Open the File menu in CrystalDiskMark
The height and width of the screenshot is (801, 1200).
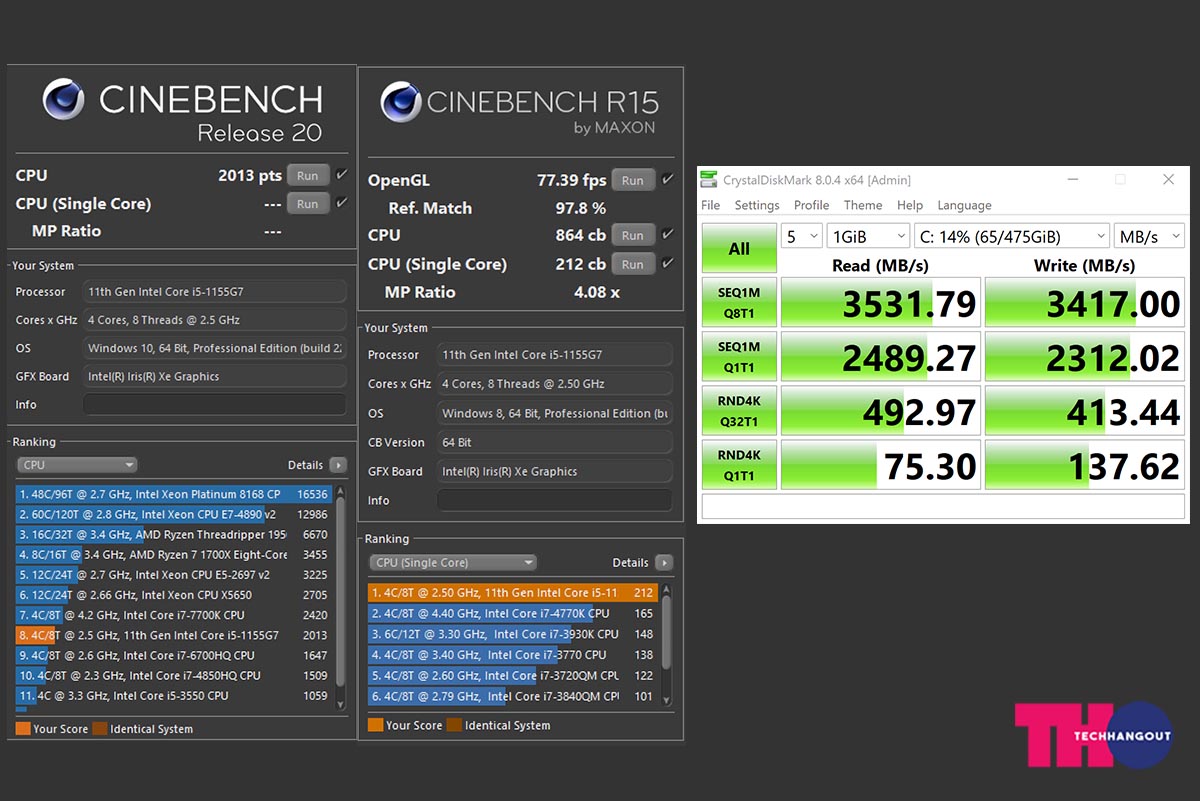pyautogui.click(x=711, y=205)
